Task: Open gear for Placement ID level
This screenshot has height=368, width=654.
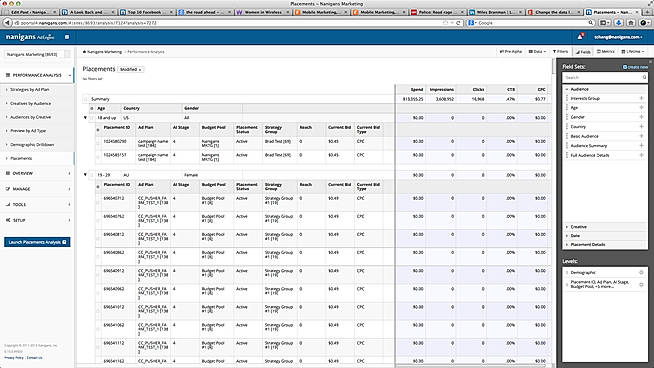Action: tap(641, 285)
